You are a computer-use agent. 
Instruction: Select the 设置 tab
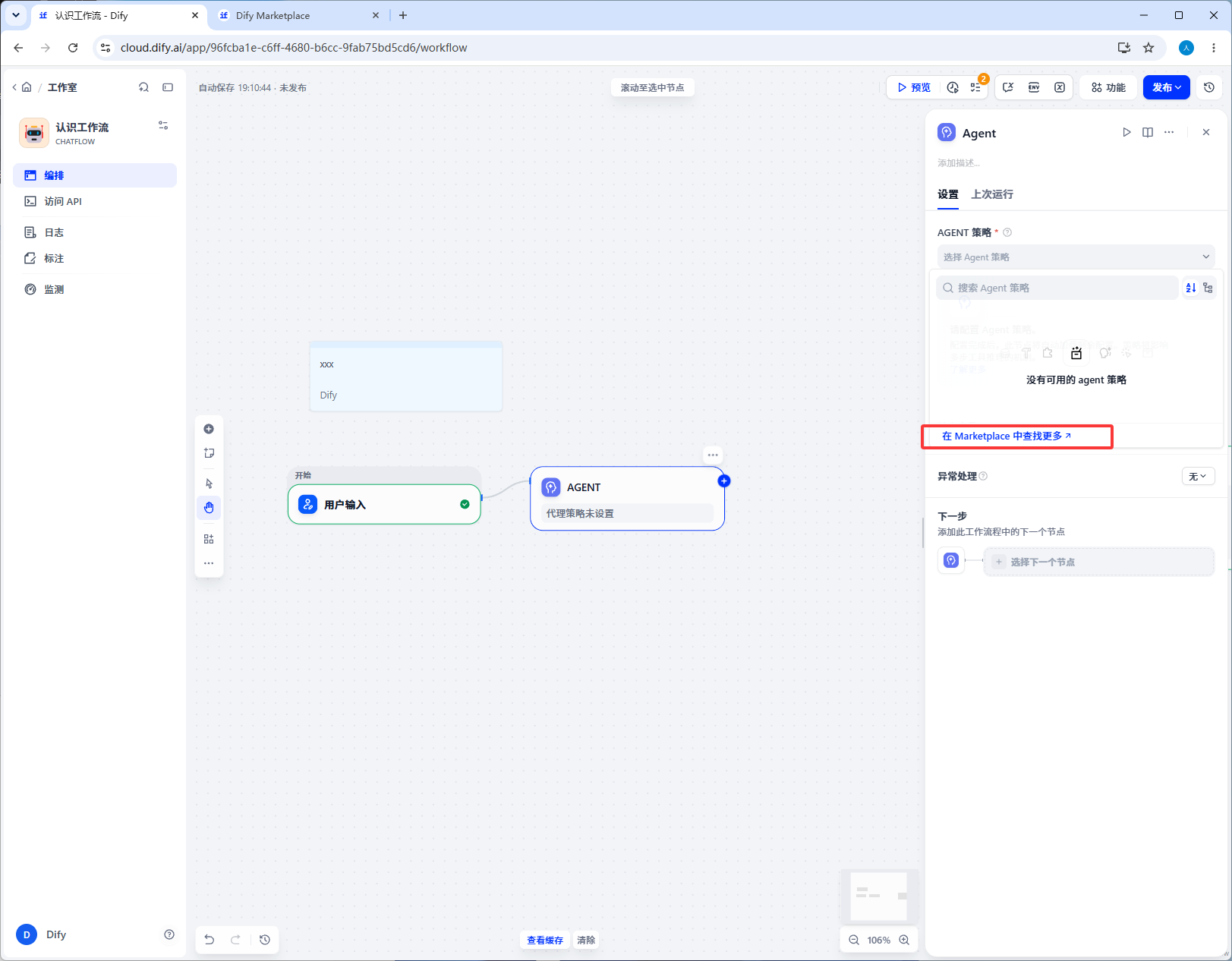pos(948,194)
